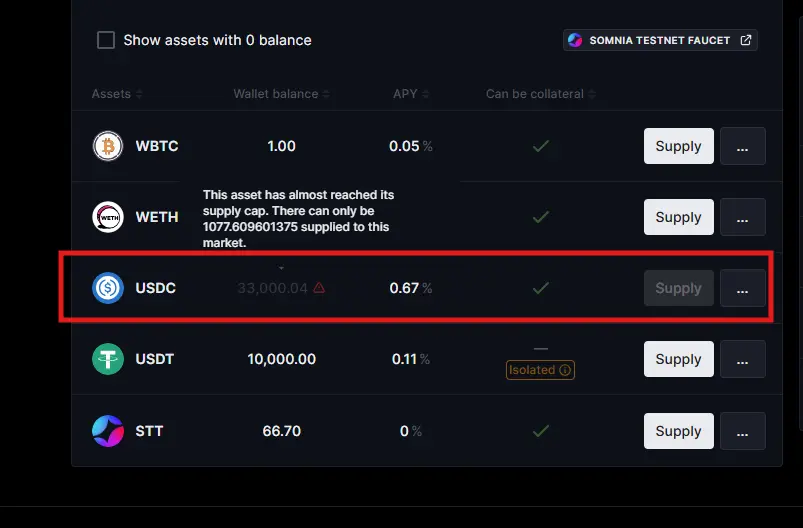
Task: Open the more options menu for USDT
Action: (743, 359)
